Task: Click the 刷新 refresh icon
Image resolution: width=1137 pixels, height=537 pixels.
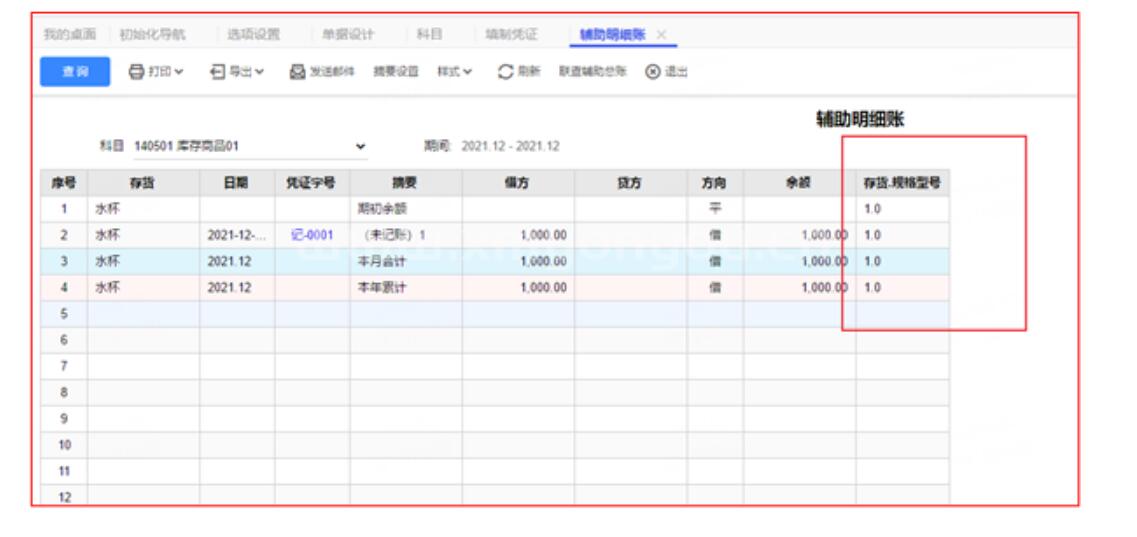Action: 505,72
